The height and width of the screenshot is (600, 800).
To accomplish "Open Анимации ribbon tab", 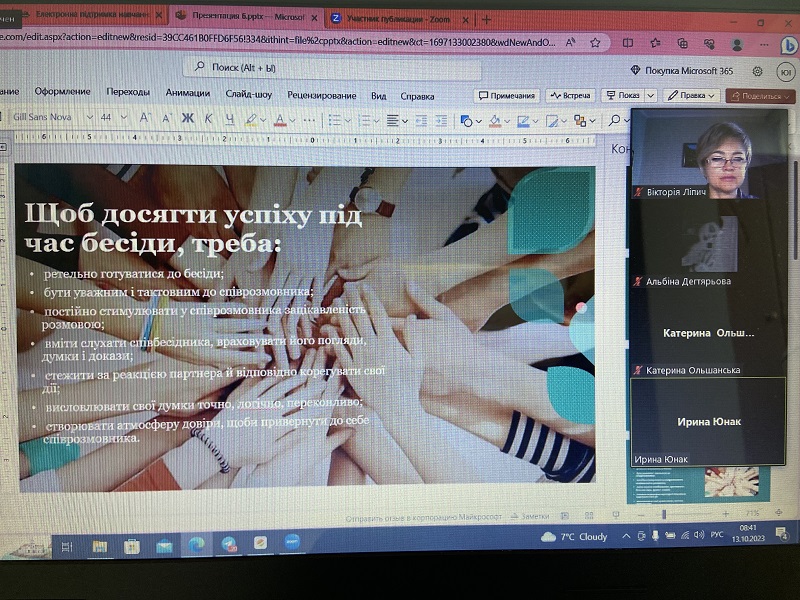I will (188, 93).
